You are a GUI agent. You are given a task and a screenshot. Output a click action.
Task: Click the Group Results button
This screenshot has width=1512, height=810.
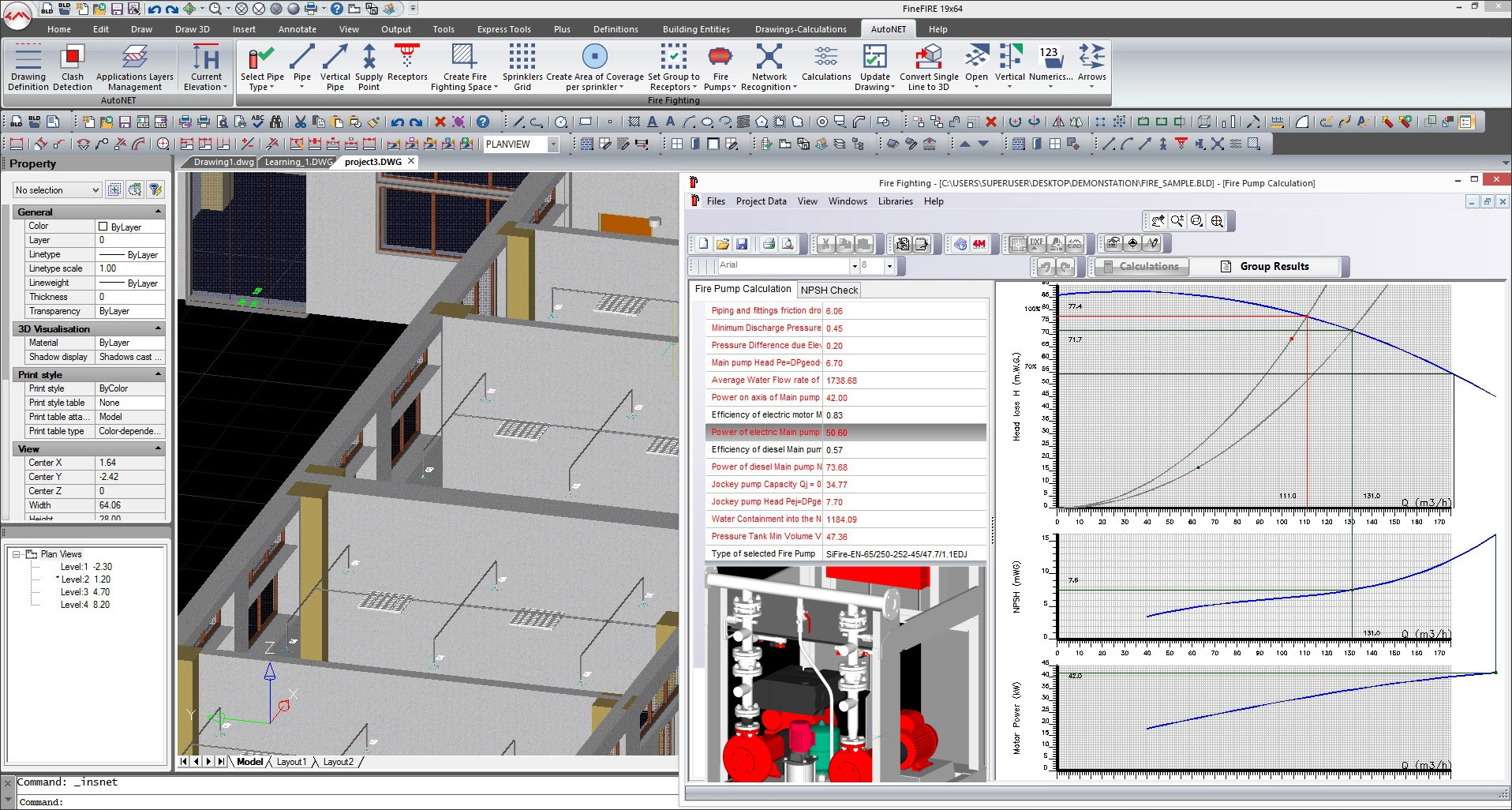[x=1265, y=266]
